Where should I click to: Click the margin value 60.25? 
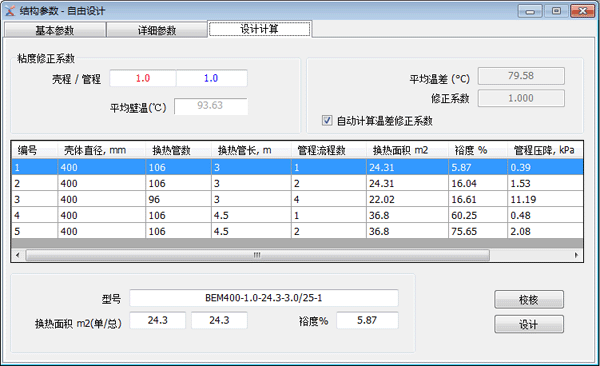[x=478, y=215]
